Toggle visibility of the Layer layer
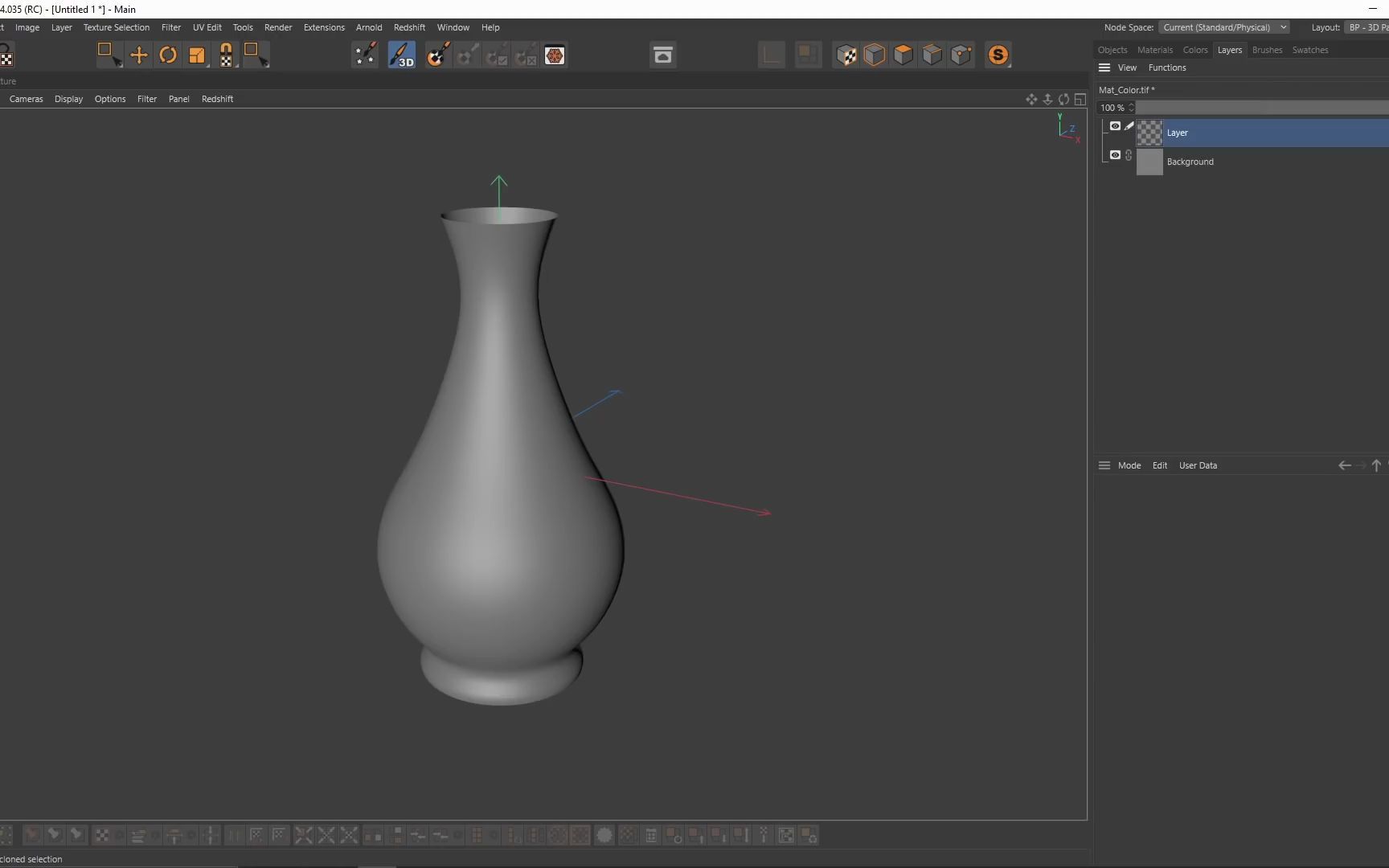The width and height of the screenshot is (1389, 868). pyautogui.click(x=1116, y=125)
